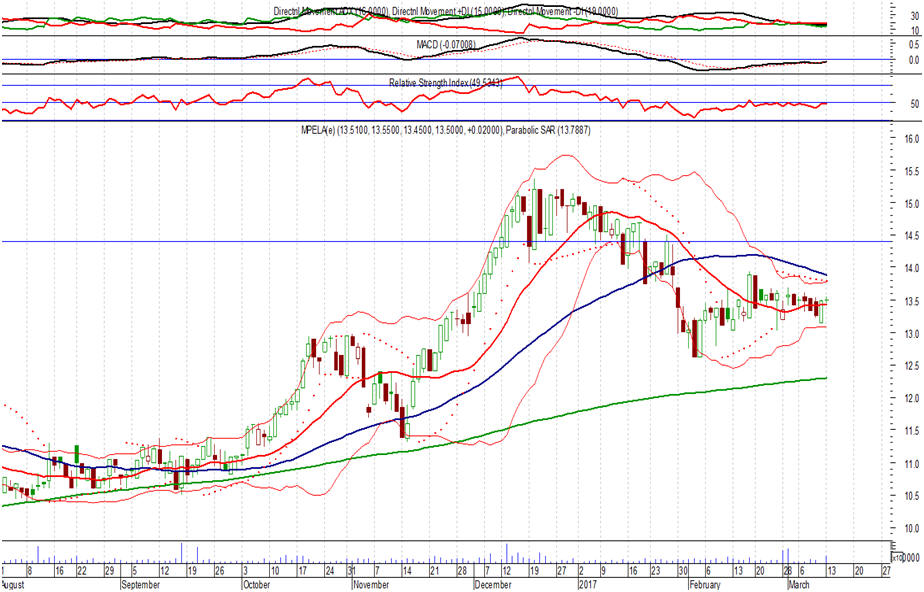Click the 11.5 price axis value
Image resolution: width=924 pixels, height=592 pixels.
coord(912,431)
